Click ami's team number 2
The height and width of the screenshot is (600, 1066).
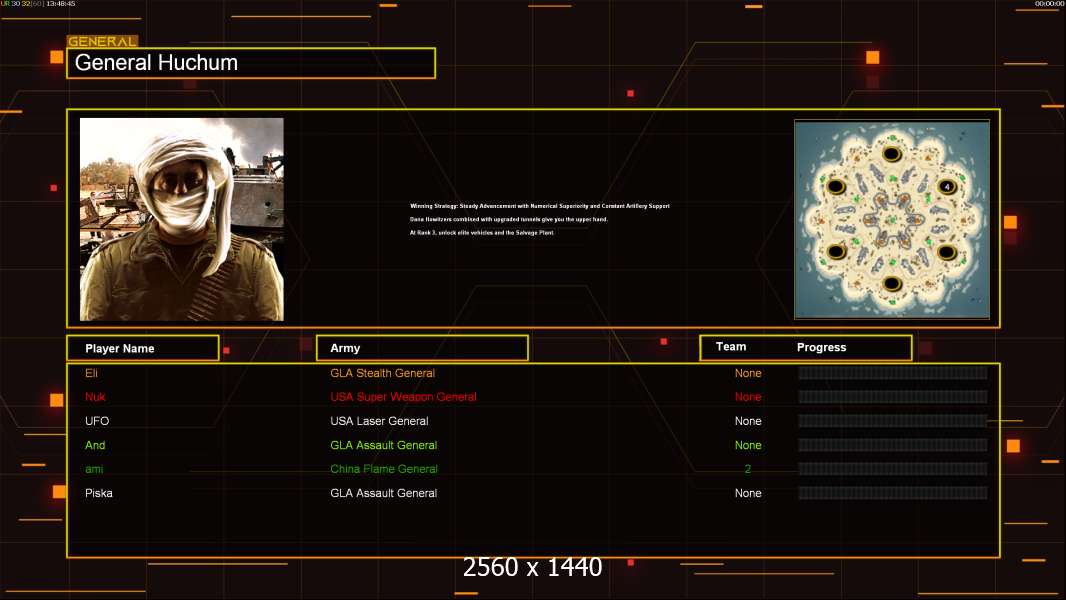click(748, 469)
